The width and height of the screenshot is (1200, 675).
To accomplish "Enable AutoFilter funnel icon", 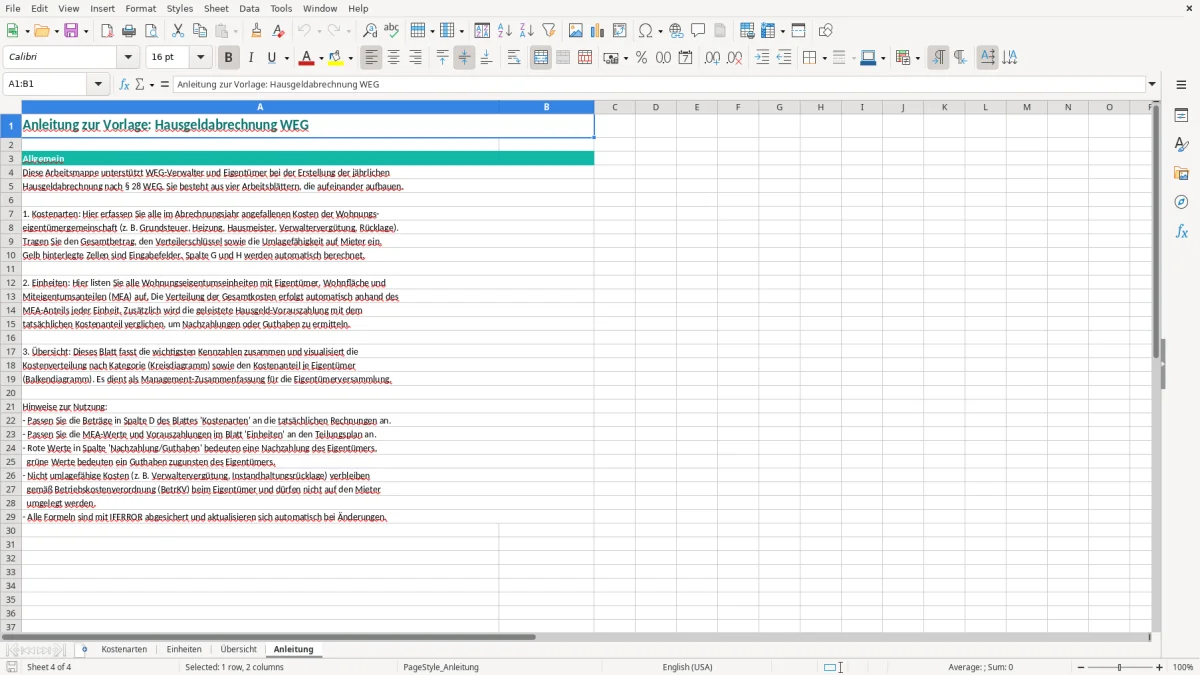I will [x=549, y=31].
